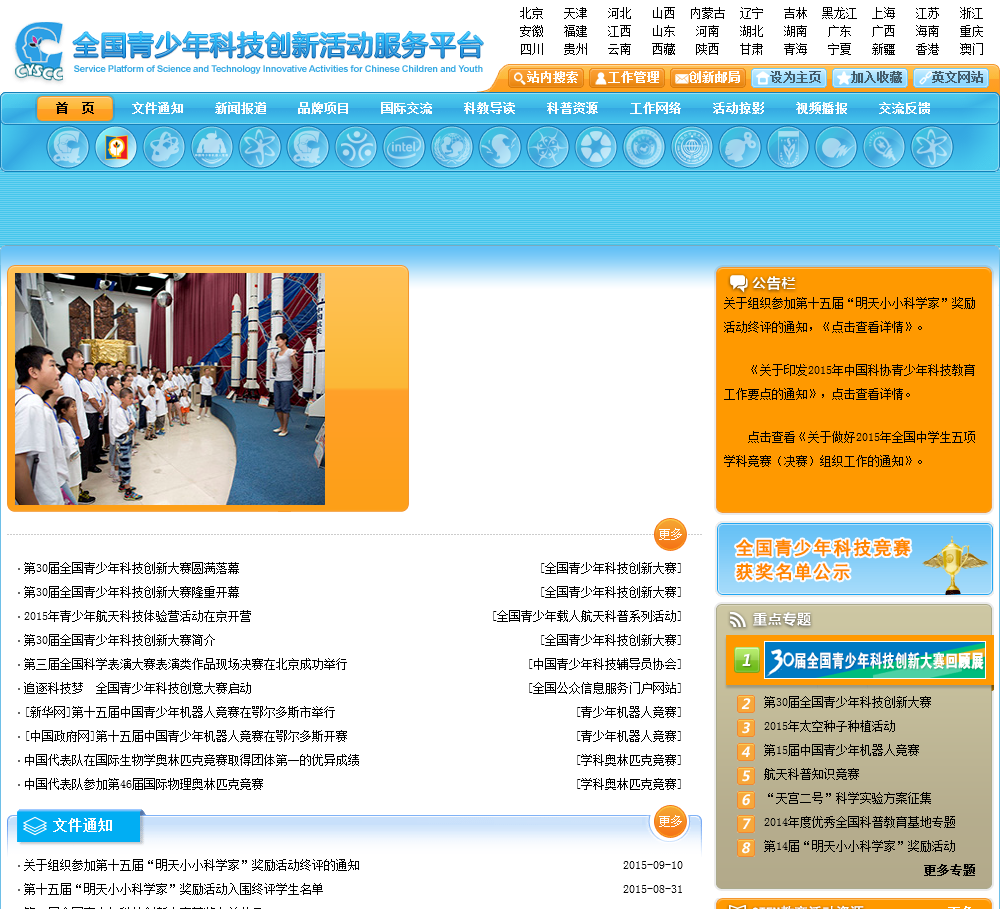The height and width of the screenshot is (909, 1000).
Task: Select the bird silhouette project icon
Action: (x=500, y=147)
